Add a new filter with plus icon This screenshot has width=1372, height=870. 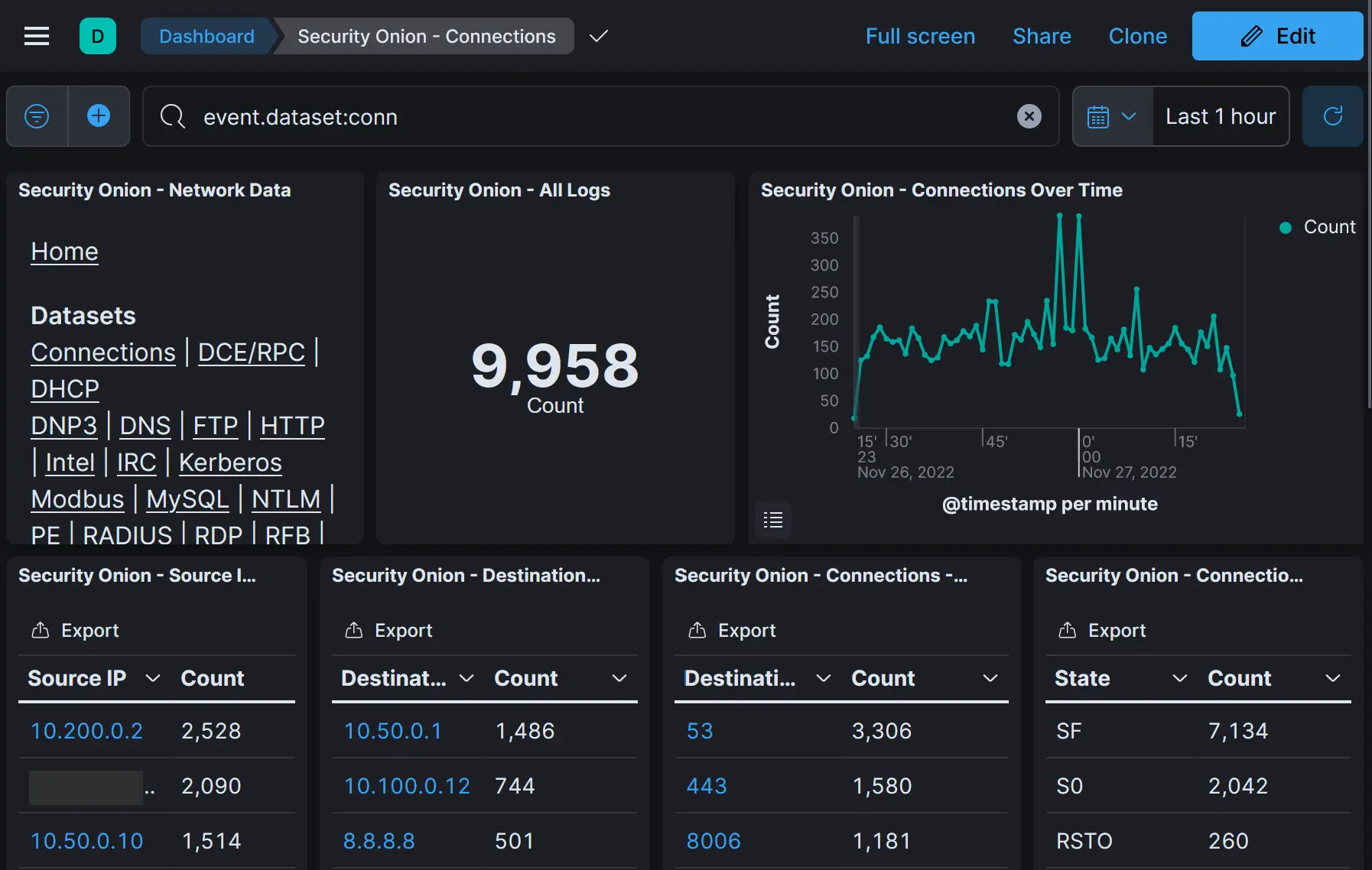[99, 116]
